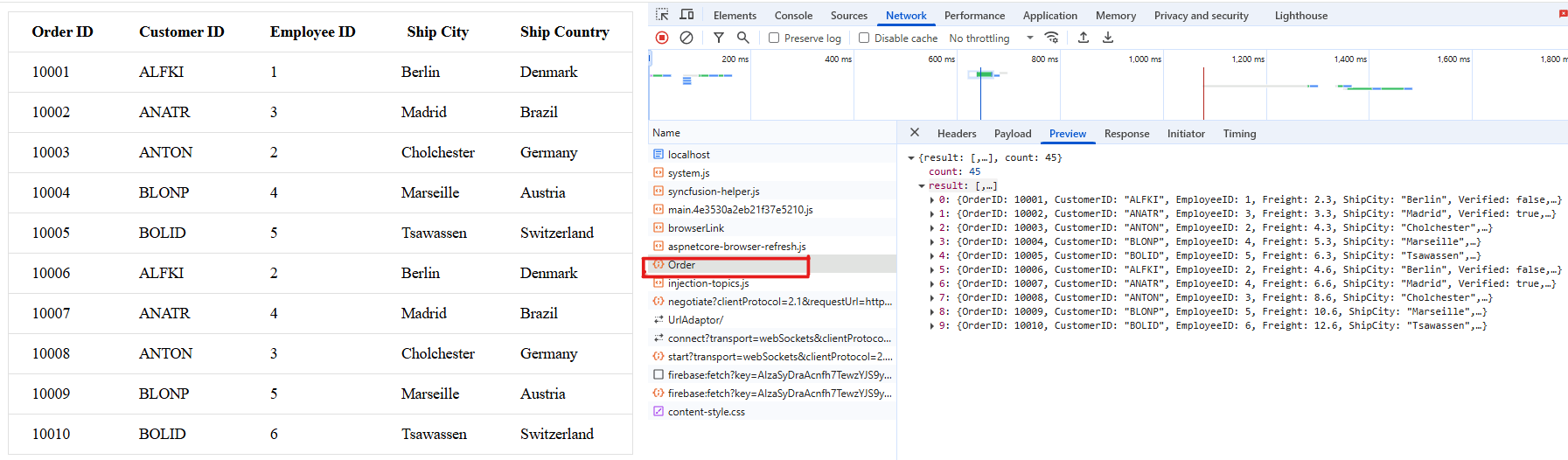Enable the Disable cache checkbox
1568x460 pixels.
click(x=864, y=38)
